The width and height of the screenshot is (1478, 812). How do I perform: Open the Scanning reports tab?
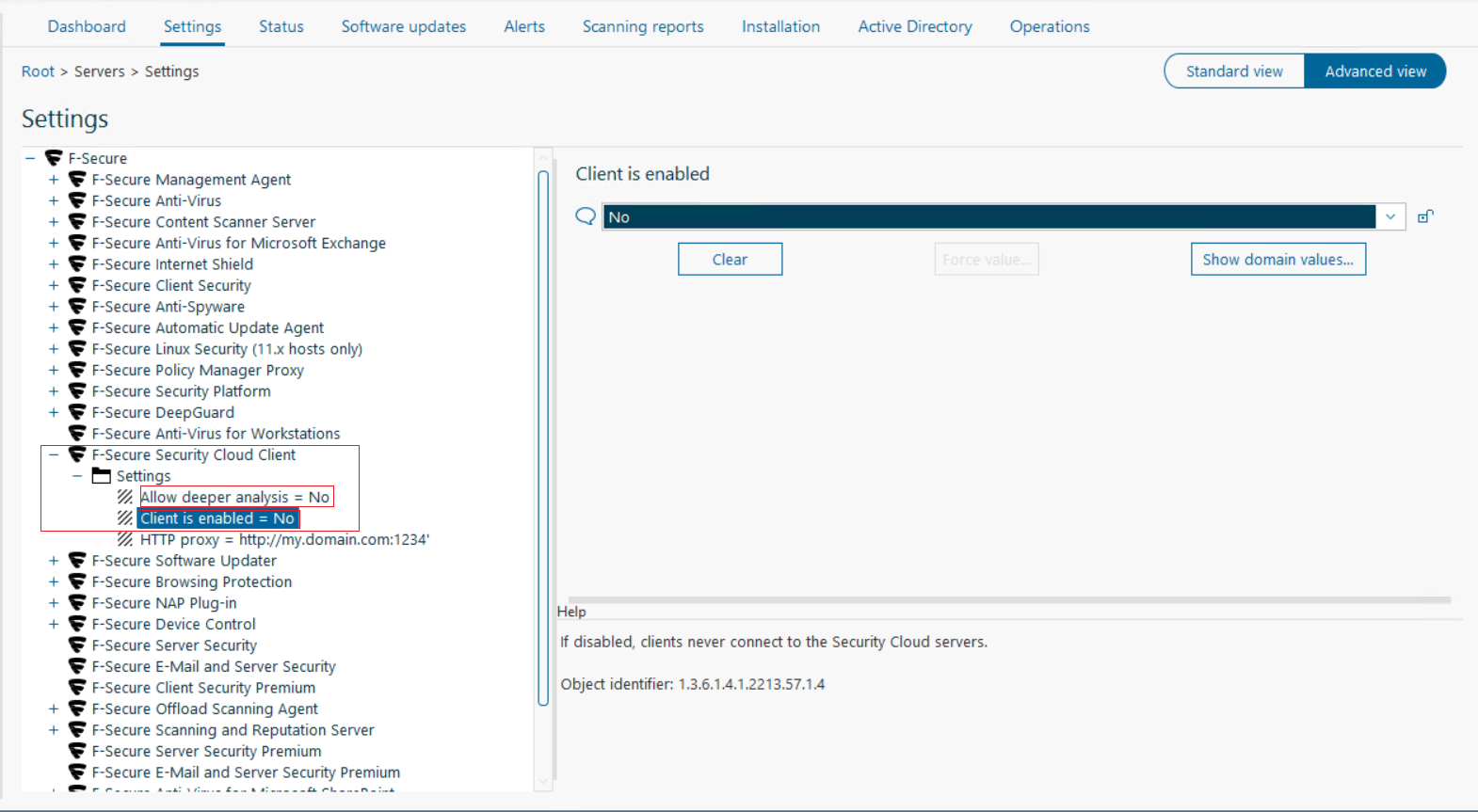pyautogui.click(x=643, y=26)
